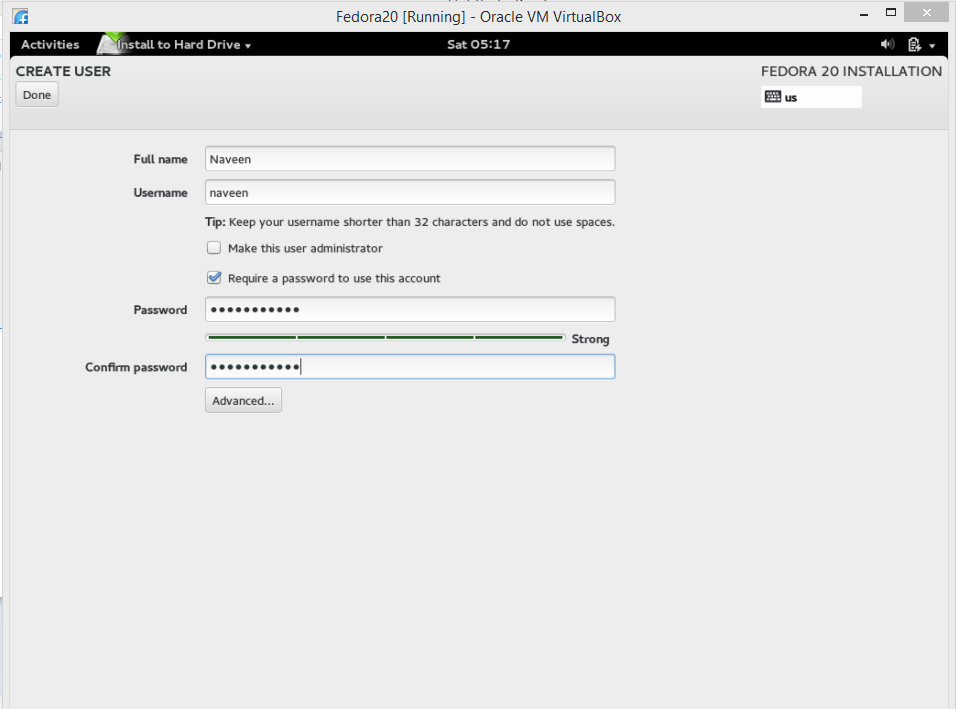Close the VirtualBox window

tap(927, 12)
